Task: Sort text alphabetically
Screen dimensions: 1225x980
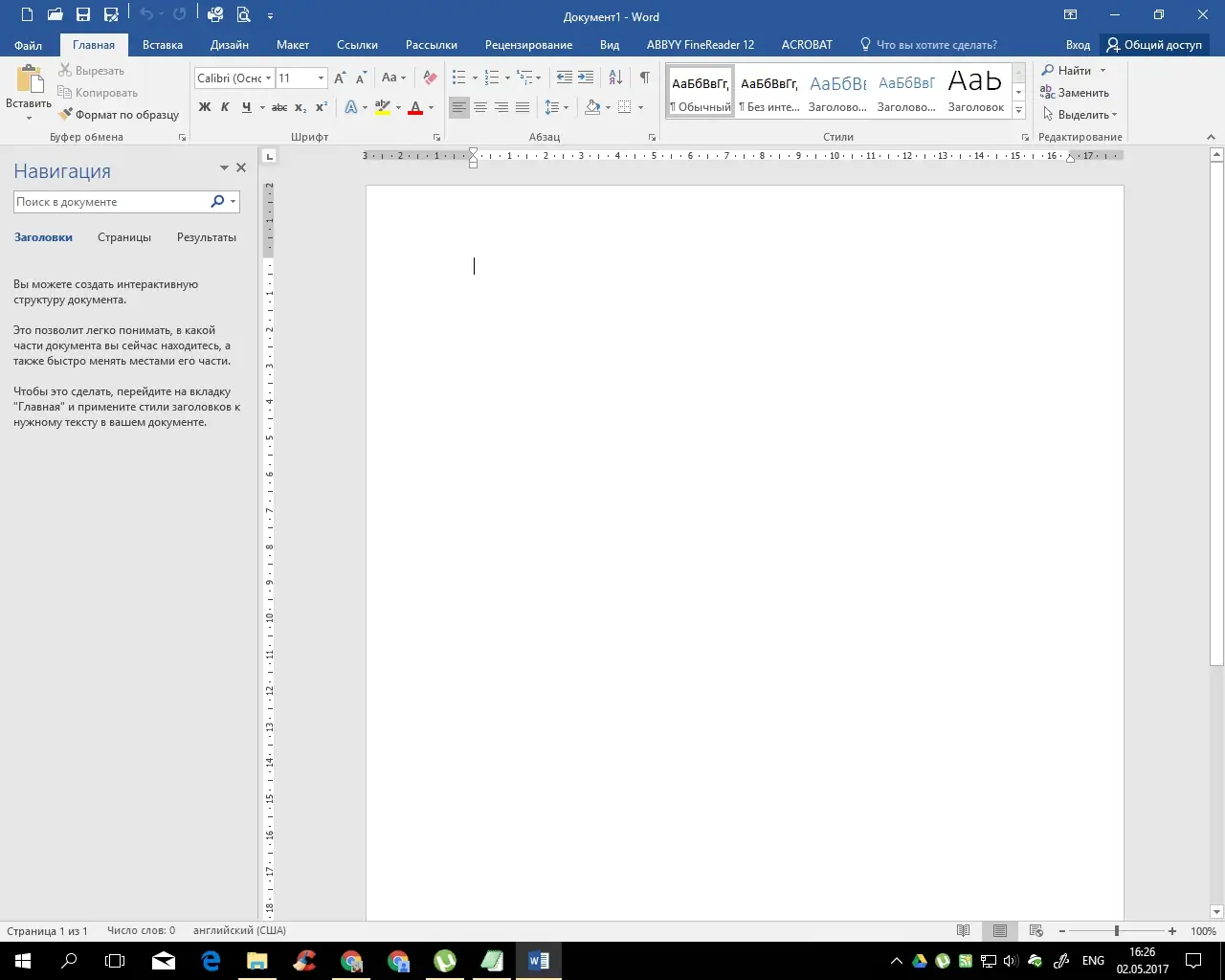Action: click(615, 78)
